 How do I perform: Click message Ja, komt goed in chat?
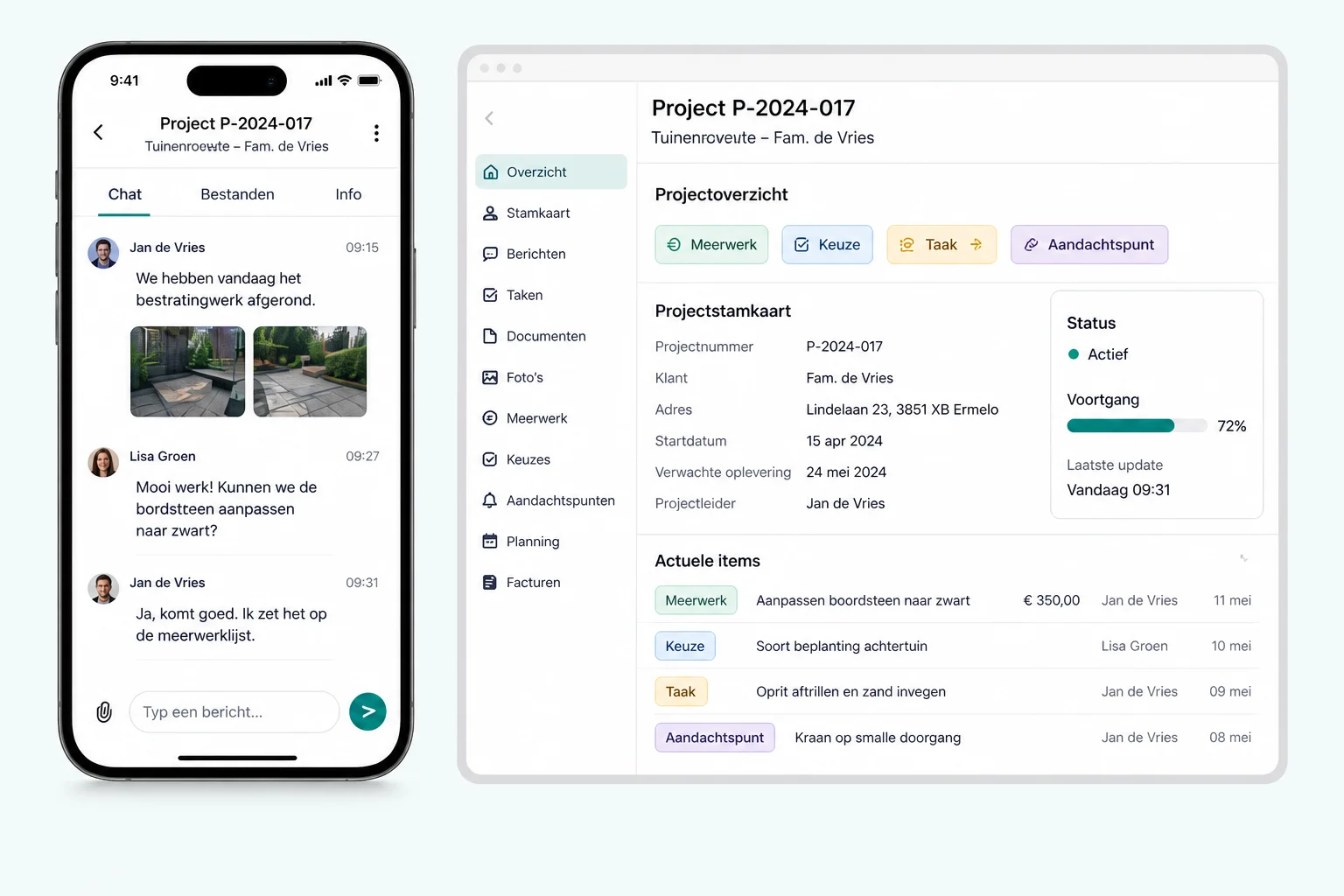(x=231, y=625)
